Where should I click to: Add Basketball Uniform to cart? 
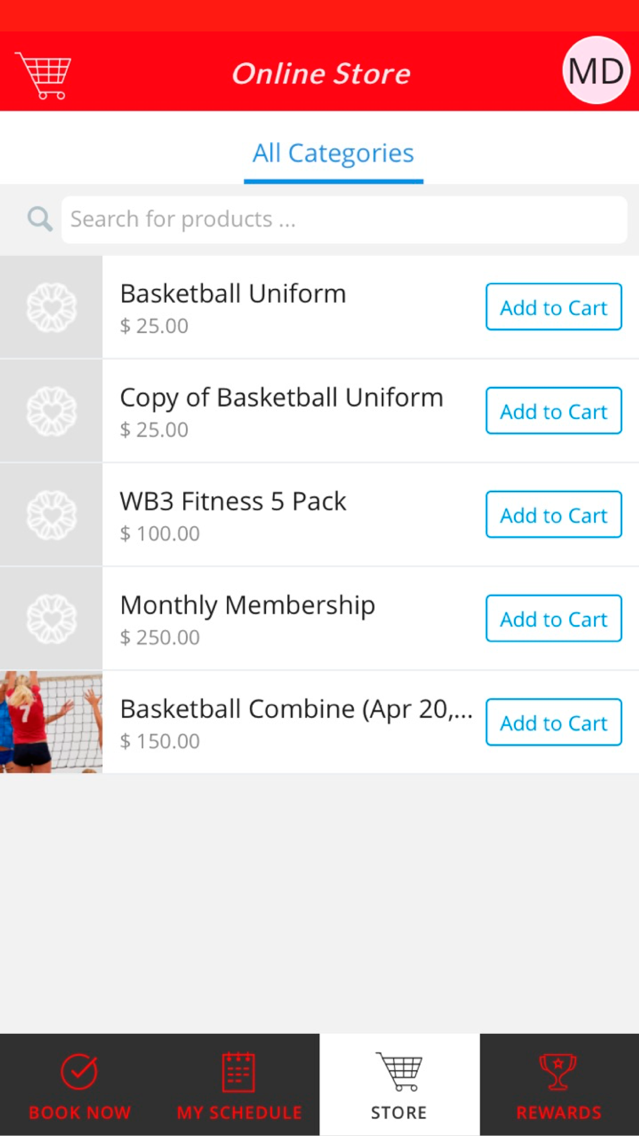pos(554,307)
